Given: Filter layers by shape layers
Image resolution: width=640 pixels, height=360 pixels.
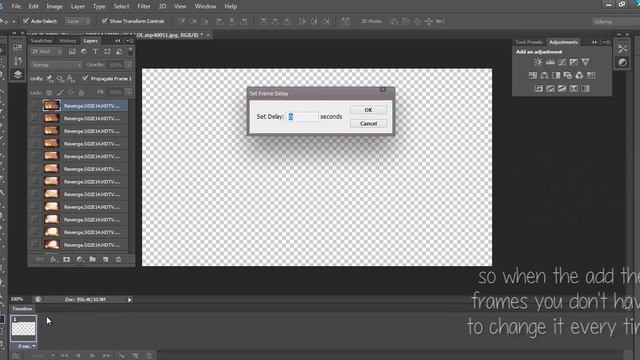Looking at the screenshot, I should point(107,52).
